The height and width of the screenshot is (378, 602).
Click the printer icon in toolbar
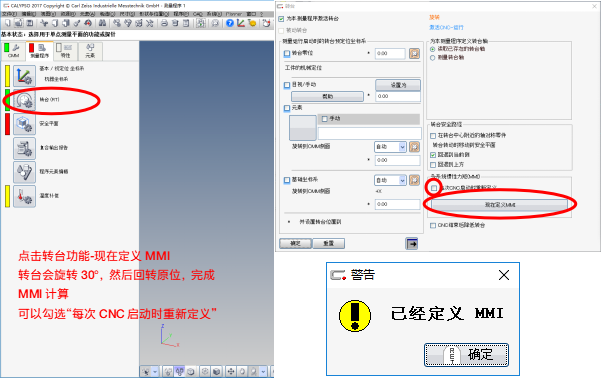[164, 23]
